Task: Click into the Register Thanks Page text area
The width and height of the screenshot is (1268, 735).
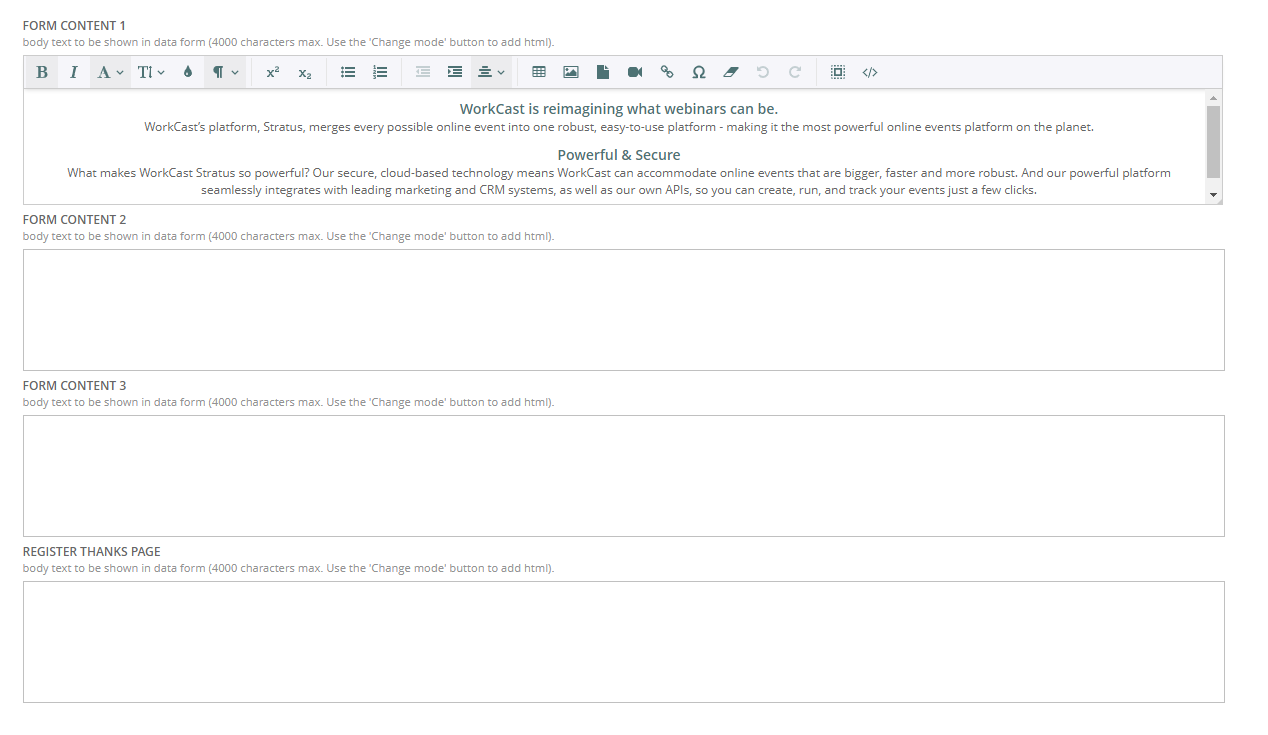Action: click(x=624, y=642)
